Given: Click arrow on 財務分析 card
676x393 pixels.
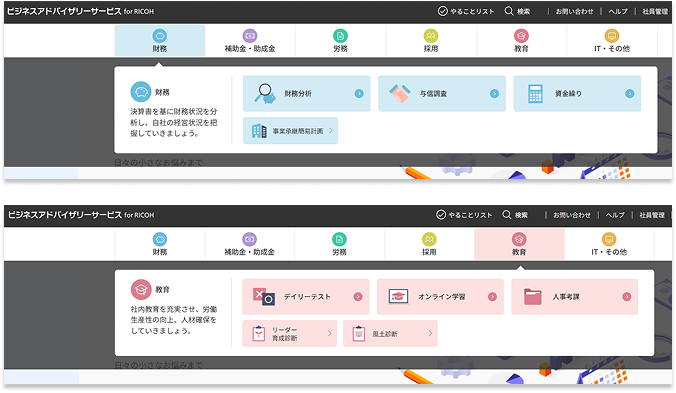Looking at the screenshot, I should [x=359, y=94].
